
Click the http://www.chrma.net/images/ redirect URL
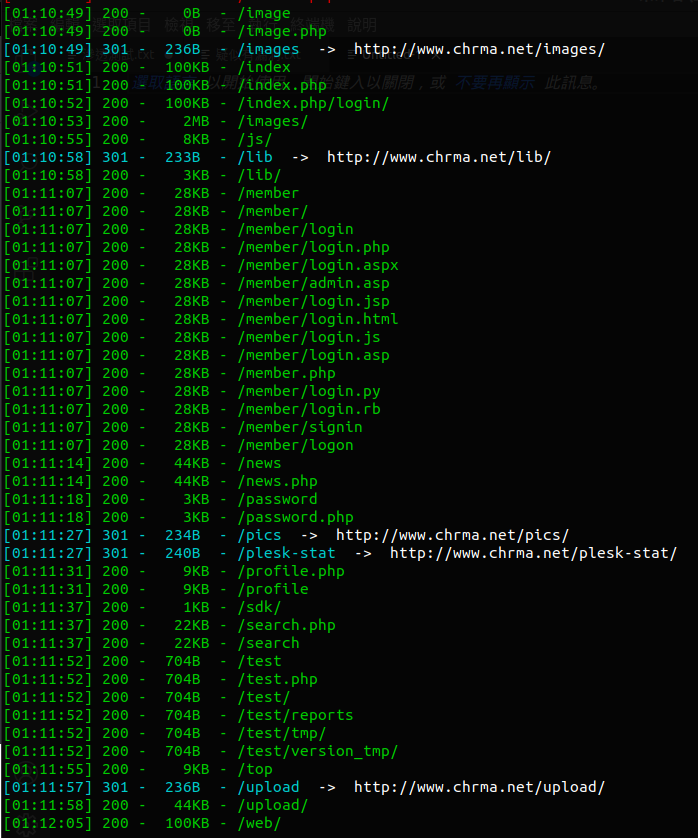tap(479, 49)
